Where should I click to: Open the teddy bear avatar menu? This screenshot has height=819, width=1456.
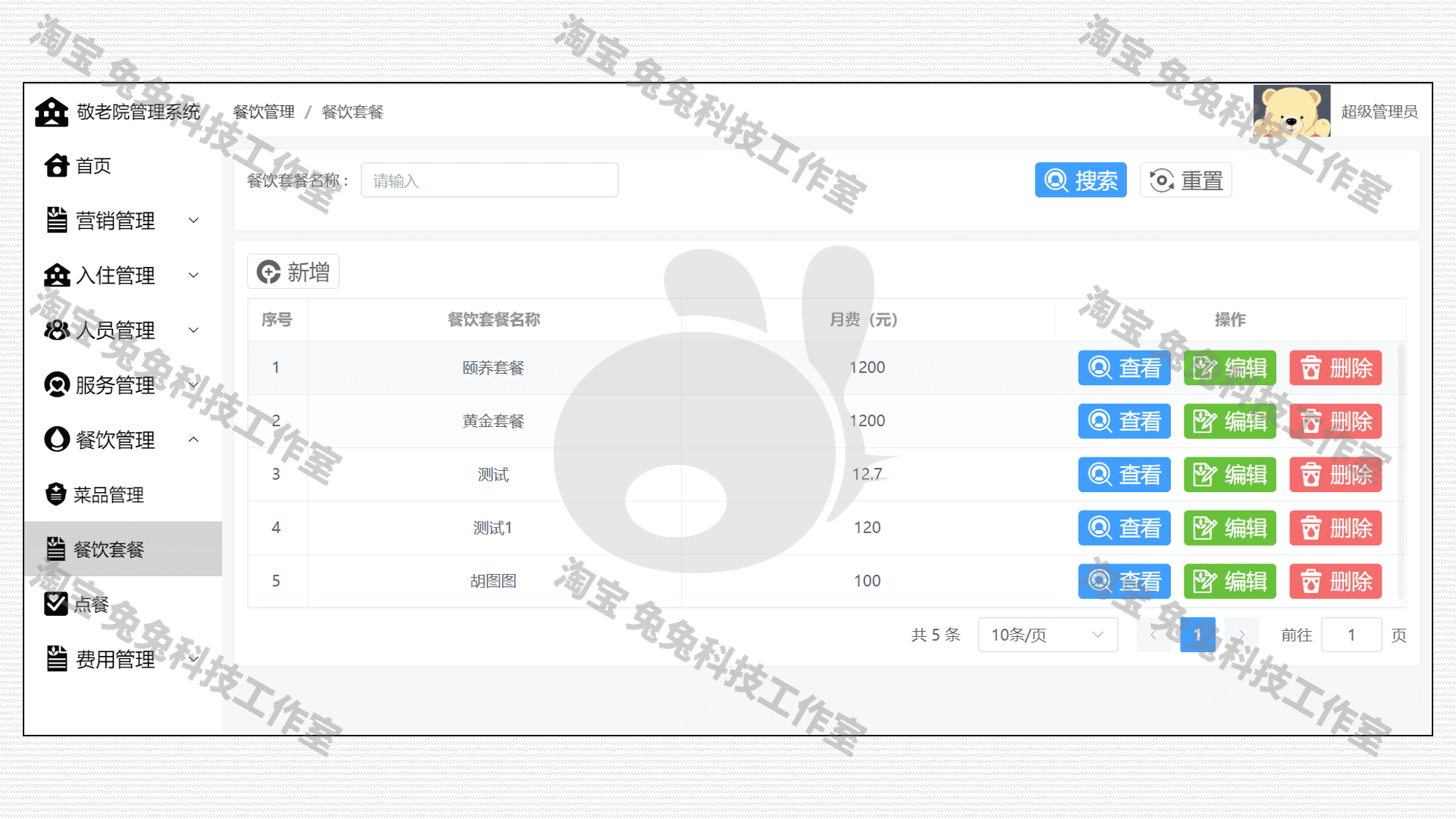pyautogui.click(x=1291, y=111)
